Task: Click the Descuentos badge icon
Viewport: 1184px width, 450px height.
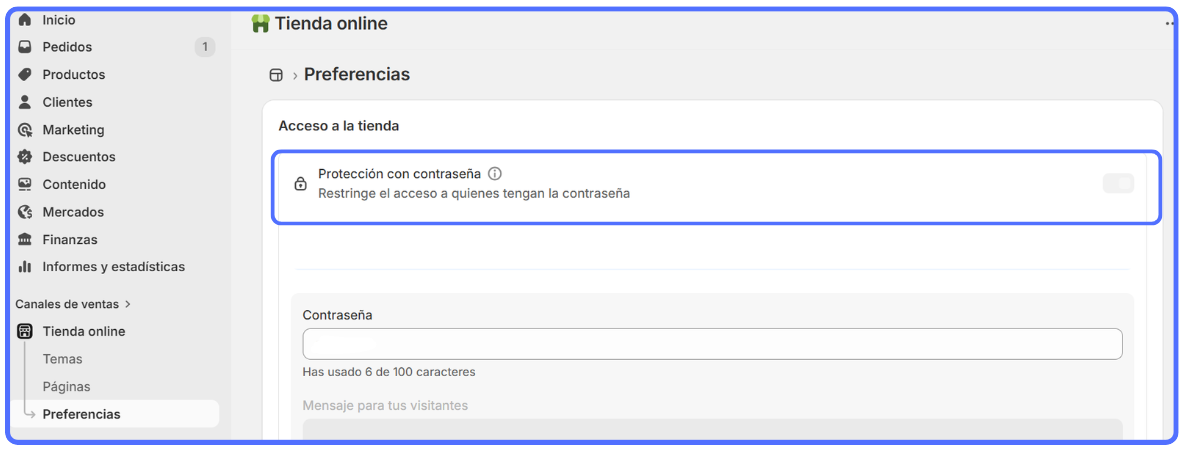Action: click(x=26, y=157)
